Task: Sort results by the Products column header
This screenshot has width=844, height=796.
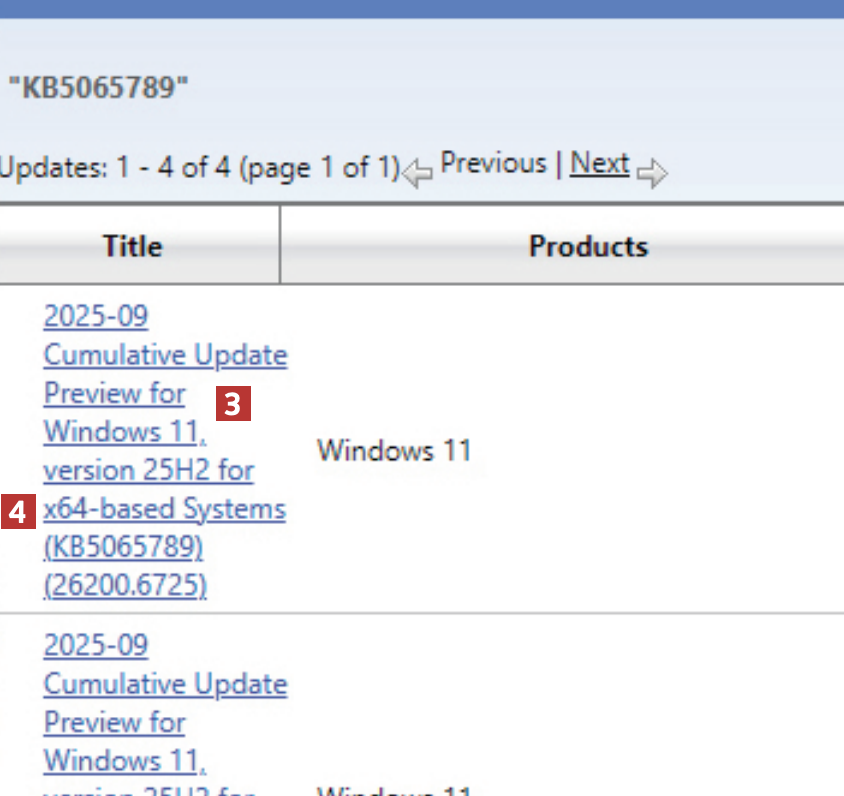Action: (x=588, y=246)
